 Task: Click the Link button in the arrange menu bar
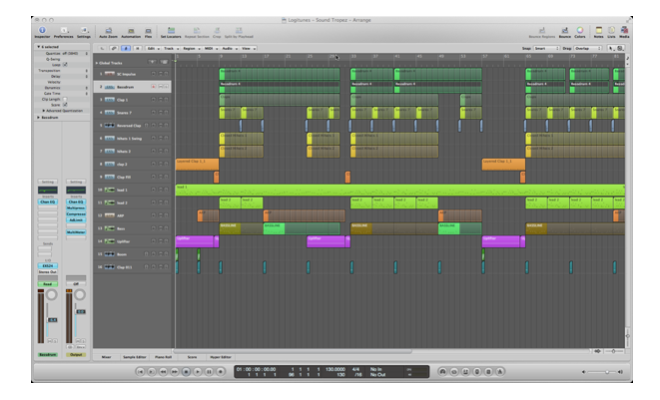point(114,48)
